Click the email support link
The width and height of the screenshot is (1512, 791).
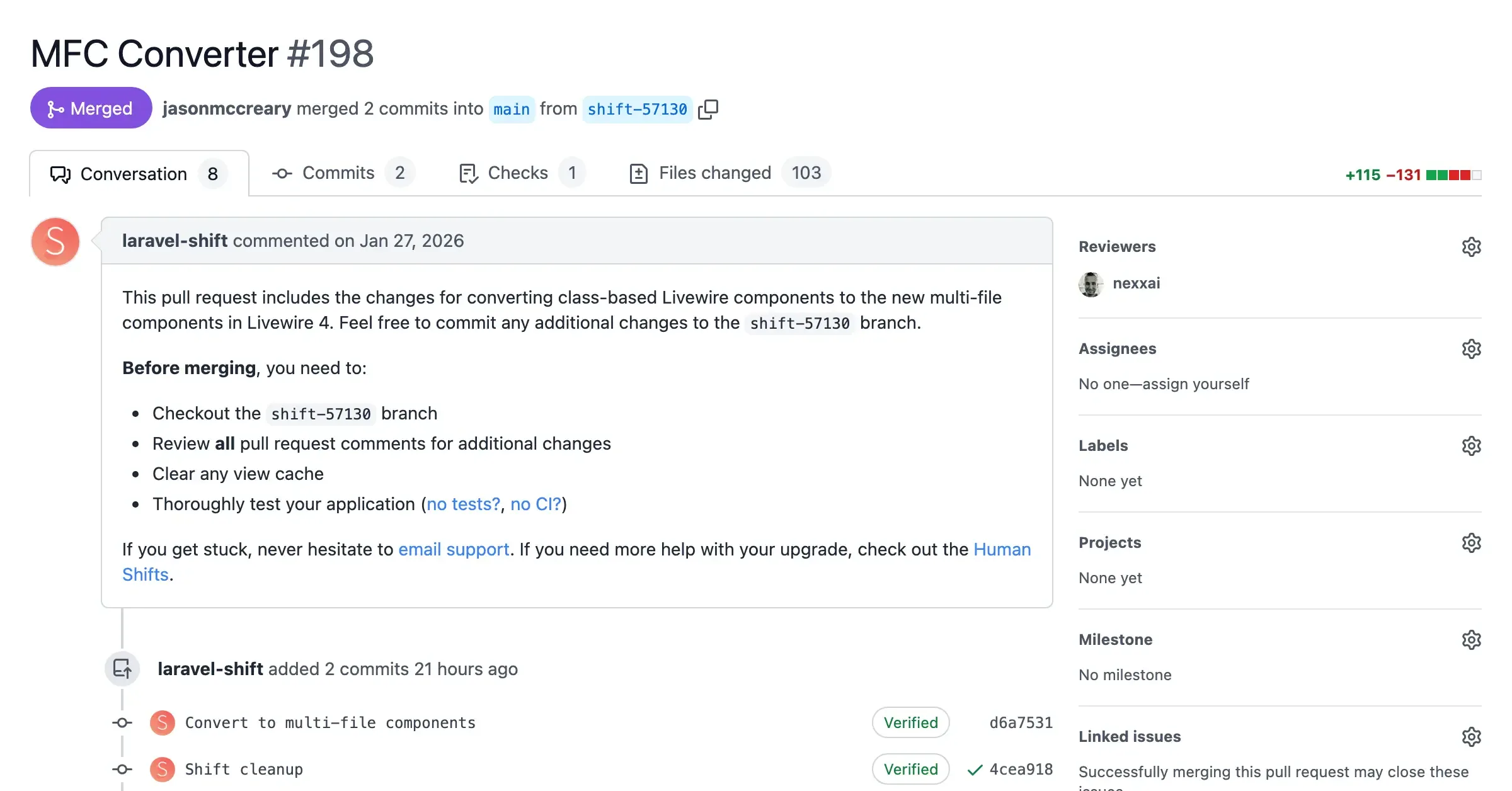click(x=453, y=549)
